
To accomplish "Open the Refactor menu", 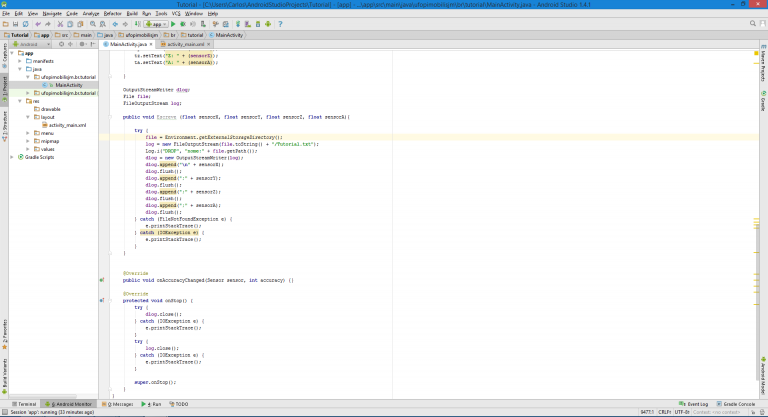I will coord(112,13).
